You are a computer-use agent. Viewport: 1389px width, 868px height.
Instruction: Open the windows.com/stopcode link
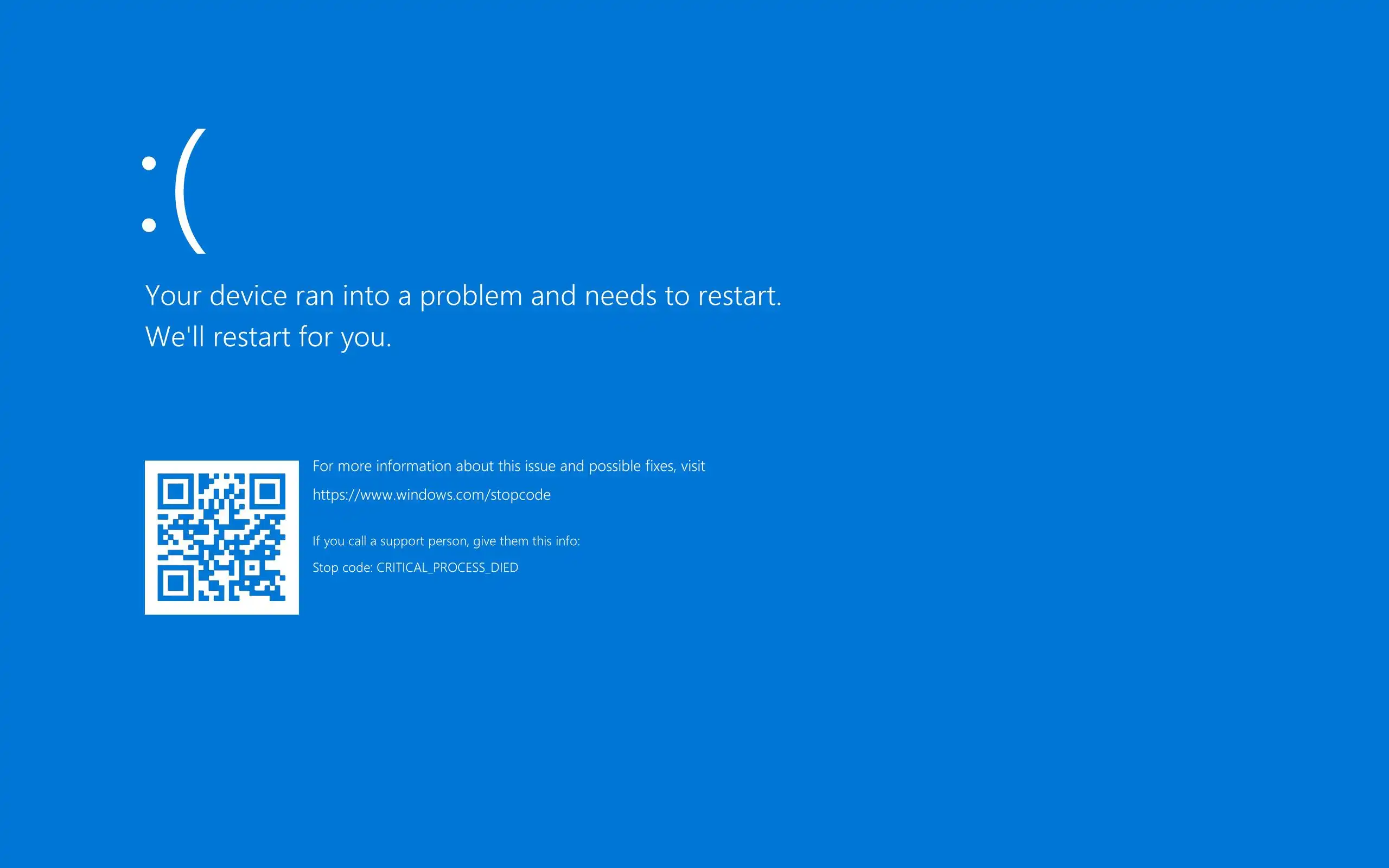tap(432, 495)
